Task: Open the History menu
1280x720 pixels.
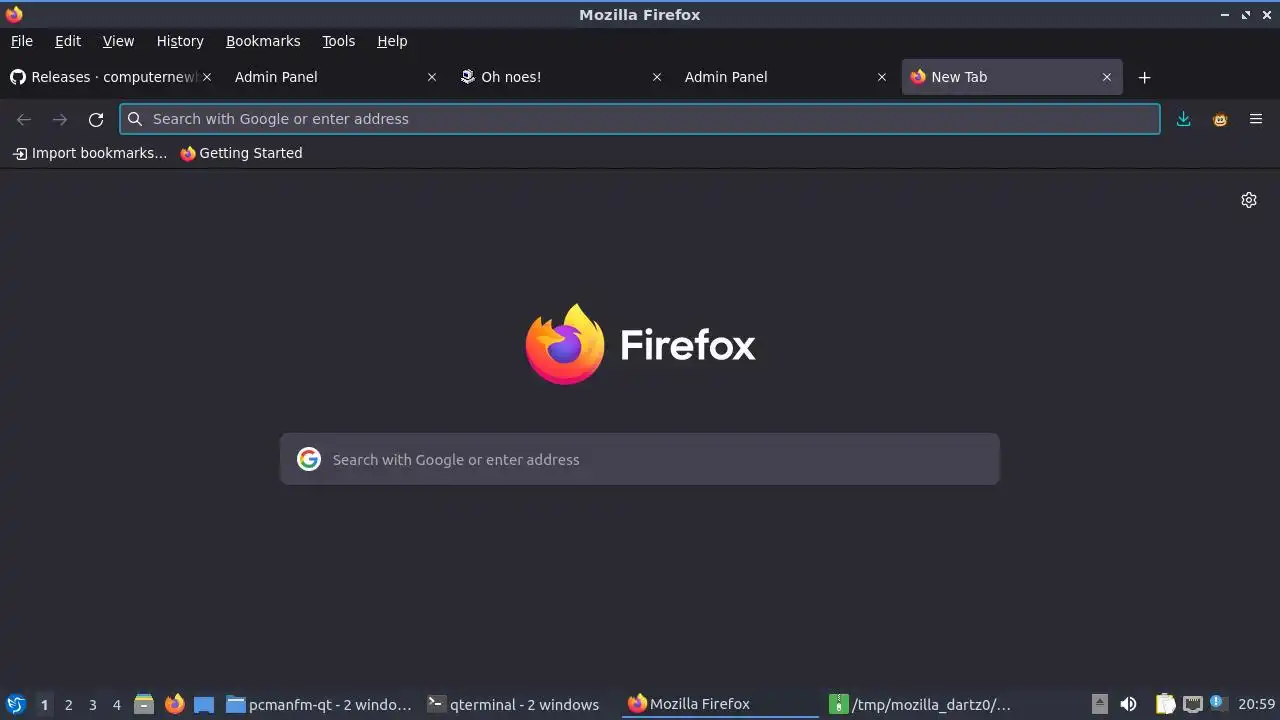Action: [x=180, y=41]
